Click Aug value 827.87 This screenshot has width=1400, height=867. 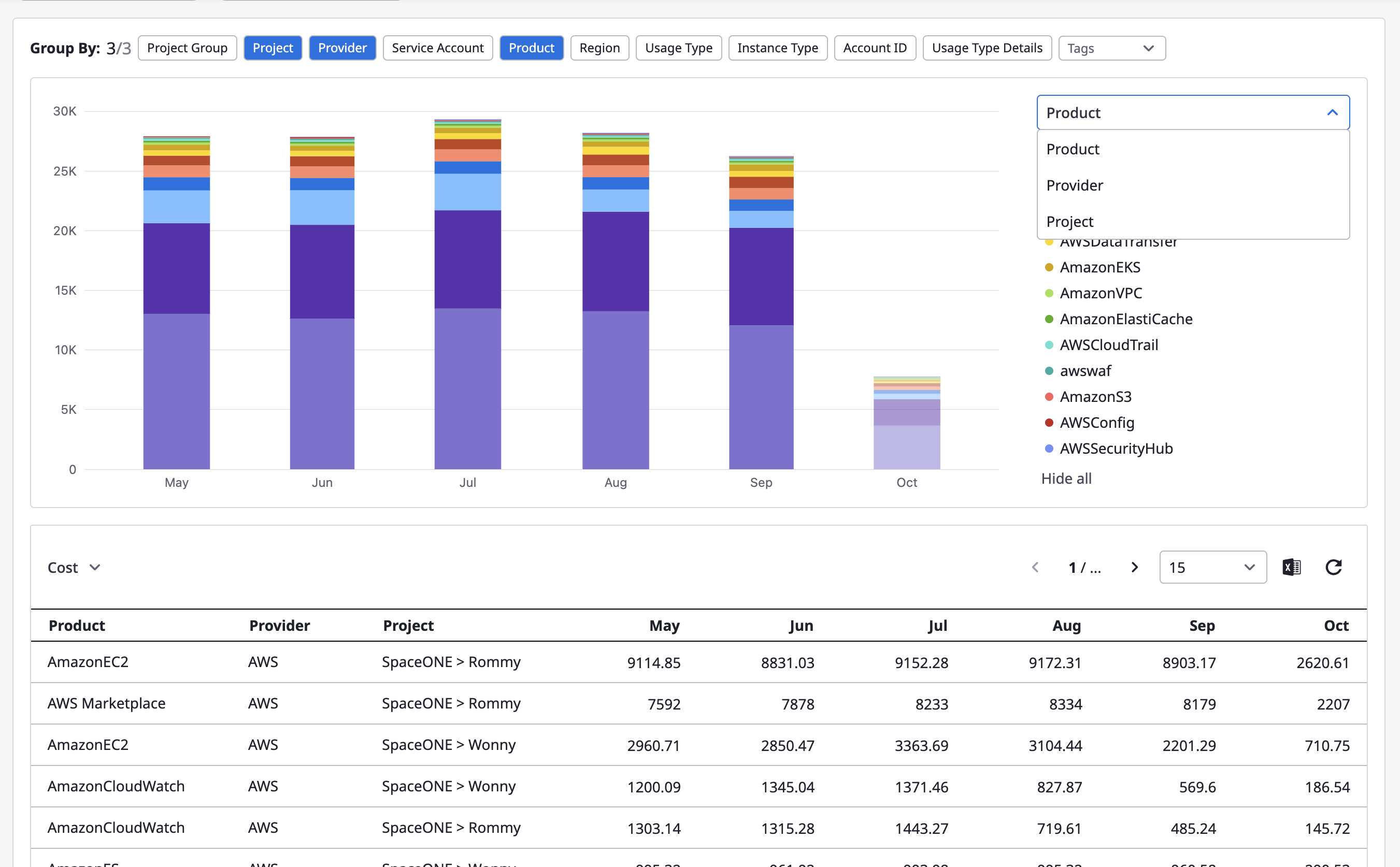pyautogui.click(x=1059, y=787)
